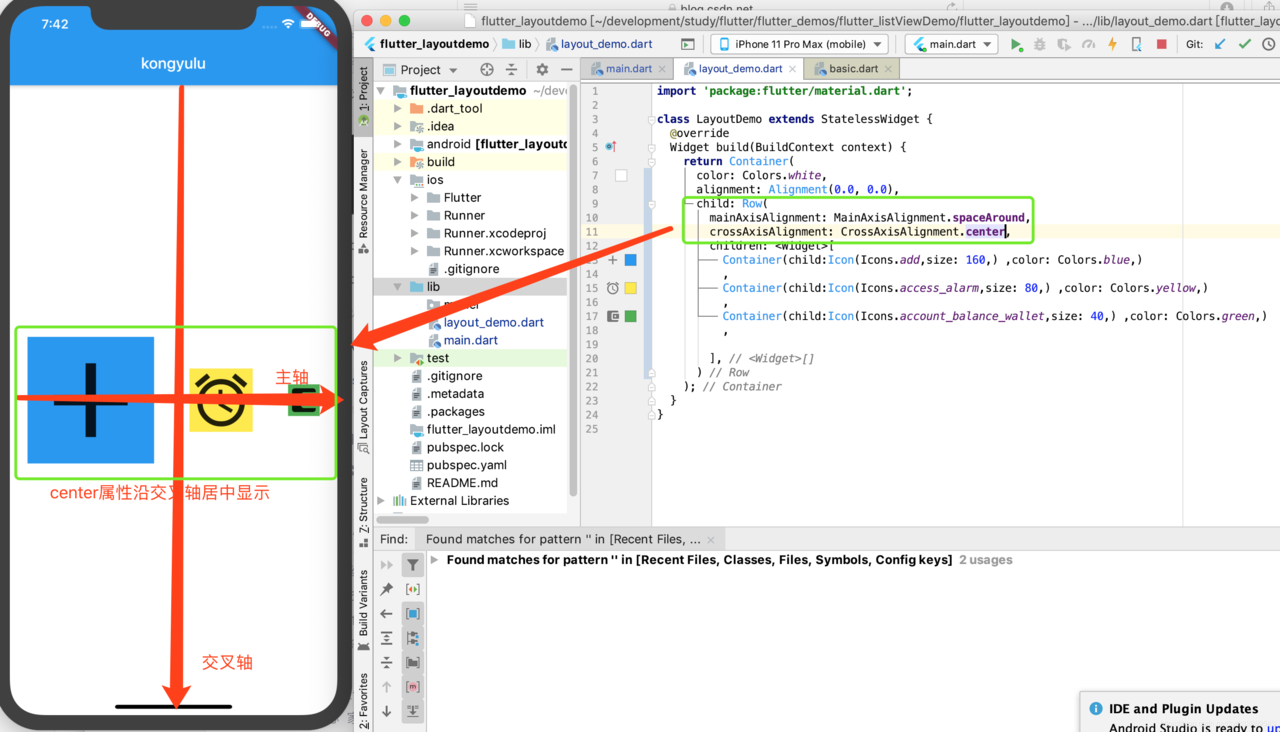Expand .dart_tool folder

pos(399,109)
